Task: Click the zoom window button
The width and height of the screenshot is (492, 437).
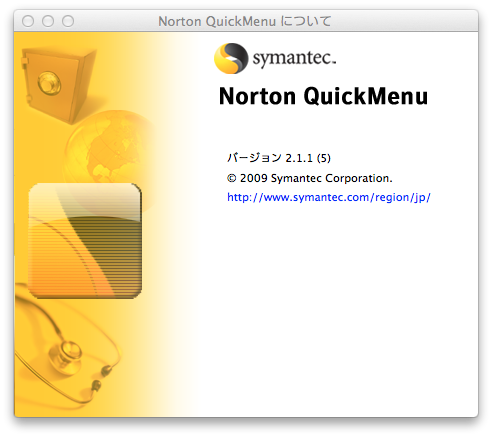Action: pyautogui.click(x=68, y=21)
